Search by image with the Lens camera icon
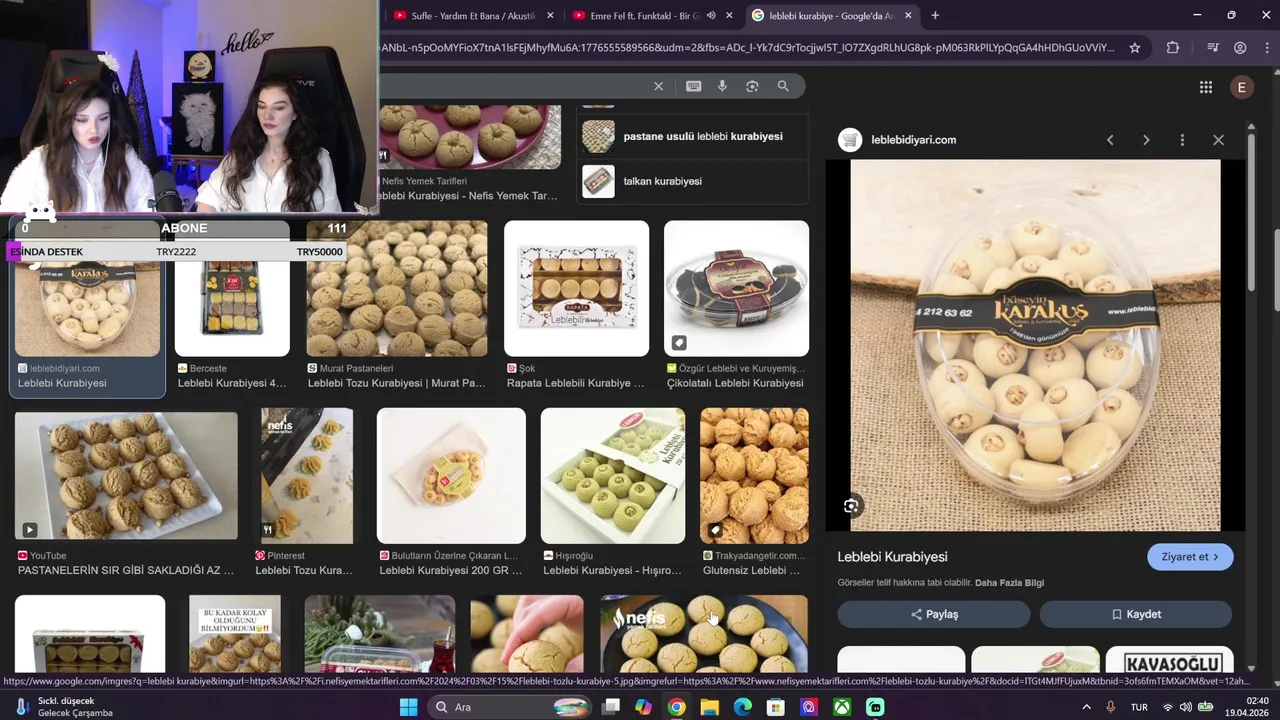Image resolution: width=1280 pixels, height=720 pixels. (752, 86)
